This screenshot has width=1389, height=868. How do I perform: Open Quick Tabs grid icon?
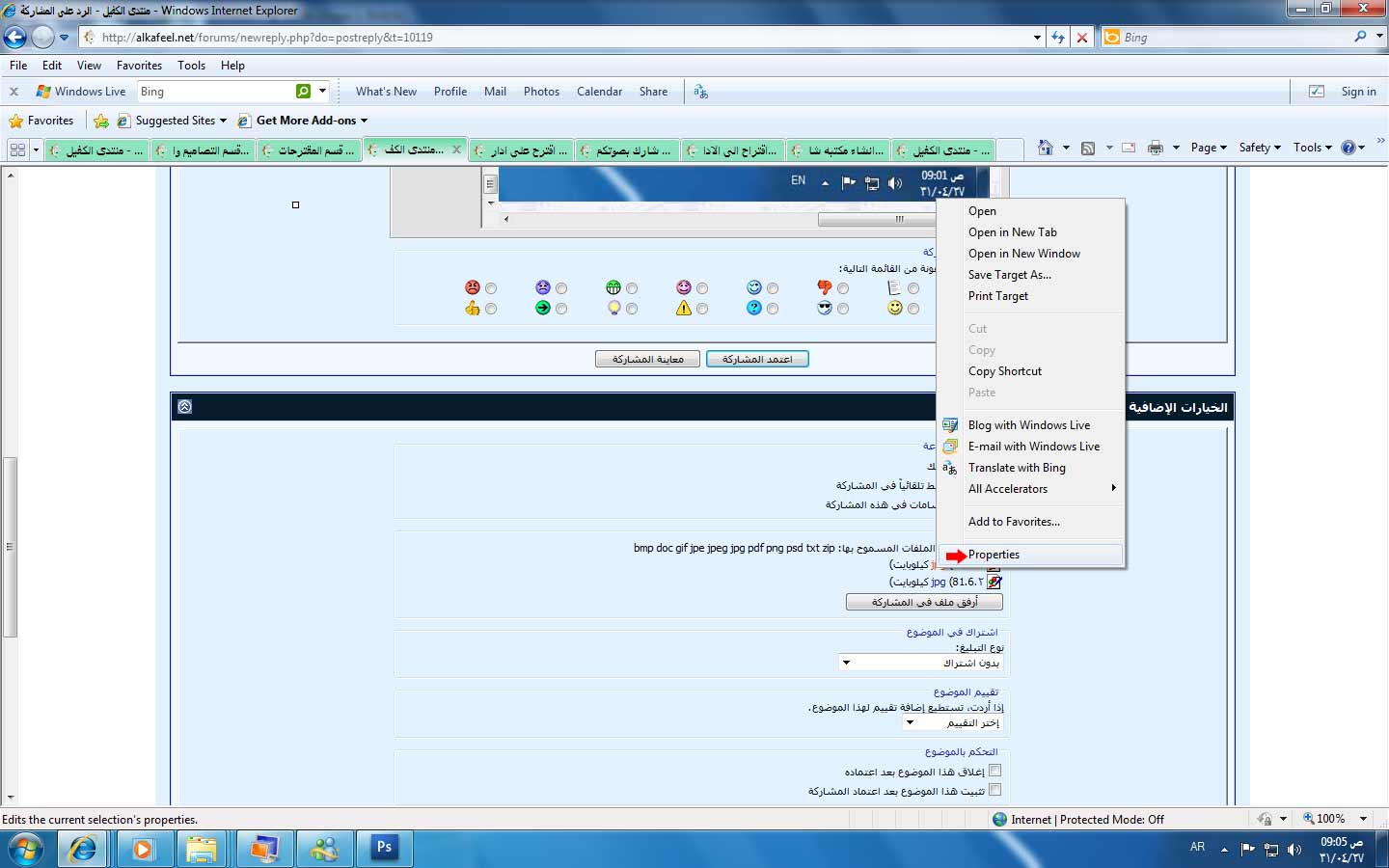coord(17,149)
